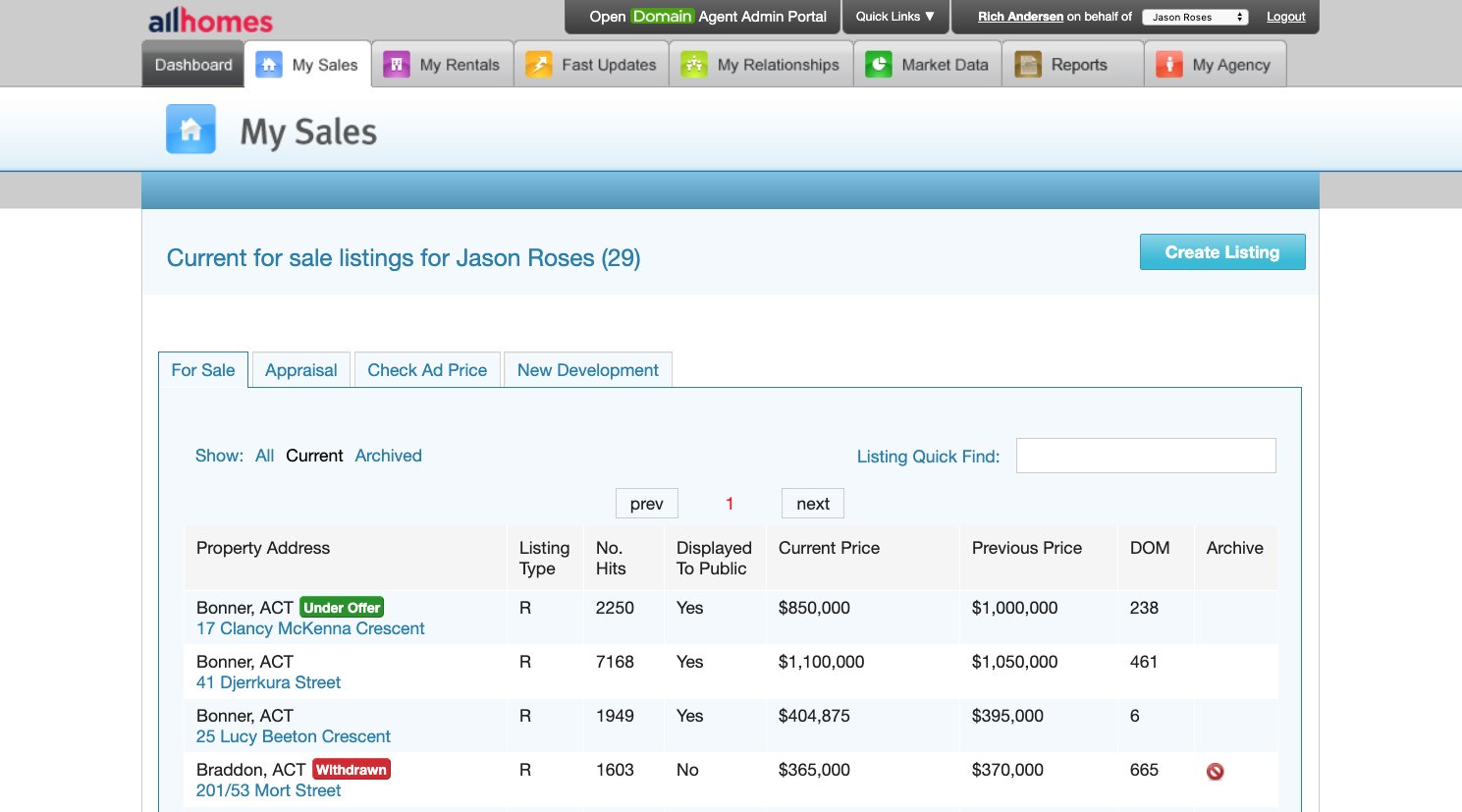
Task: Go to My Relationships tab
Action: pyautogui.click(x=761, y=65)
